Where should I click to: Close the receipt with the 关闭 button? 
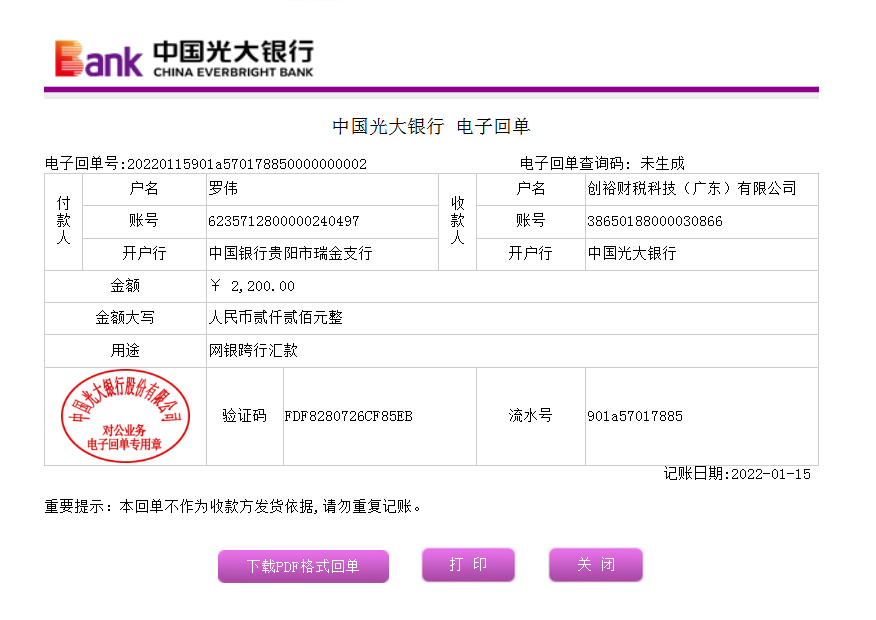coord(596,565)
